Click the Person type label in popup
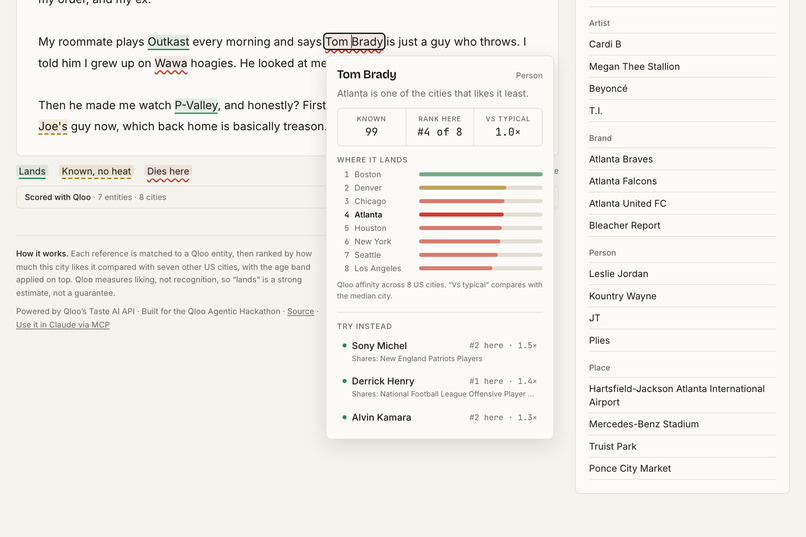 [x=529, y=76]
